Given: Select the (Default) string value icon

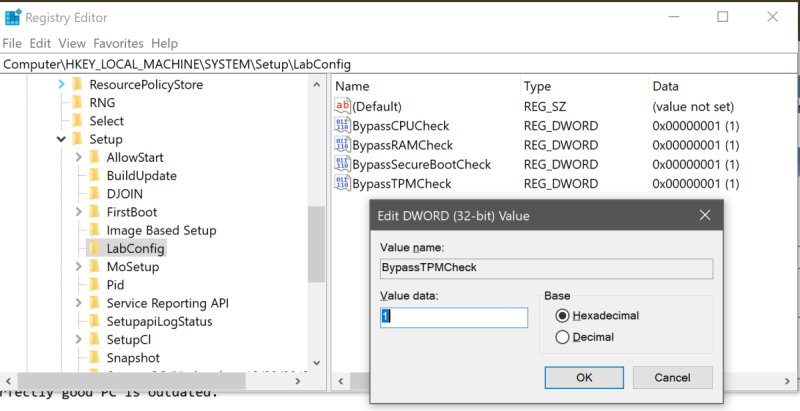Looking at the screenshot, I should click(x=342, y=106).
